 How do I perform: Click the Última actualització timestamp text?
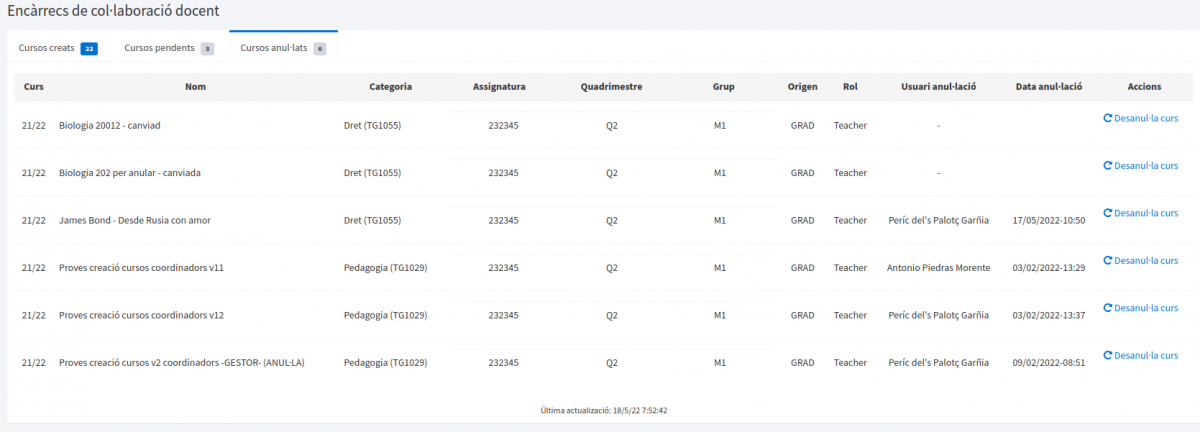coord(603,410)
